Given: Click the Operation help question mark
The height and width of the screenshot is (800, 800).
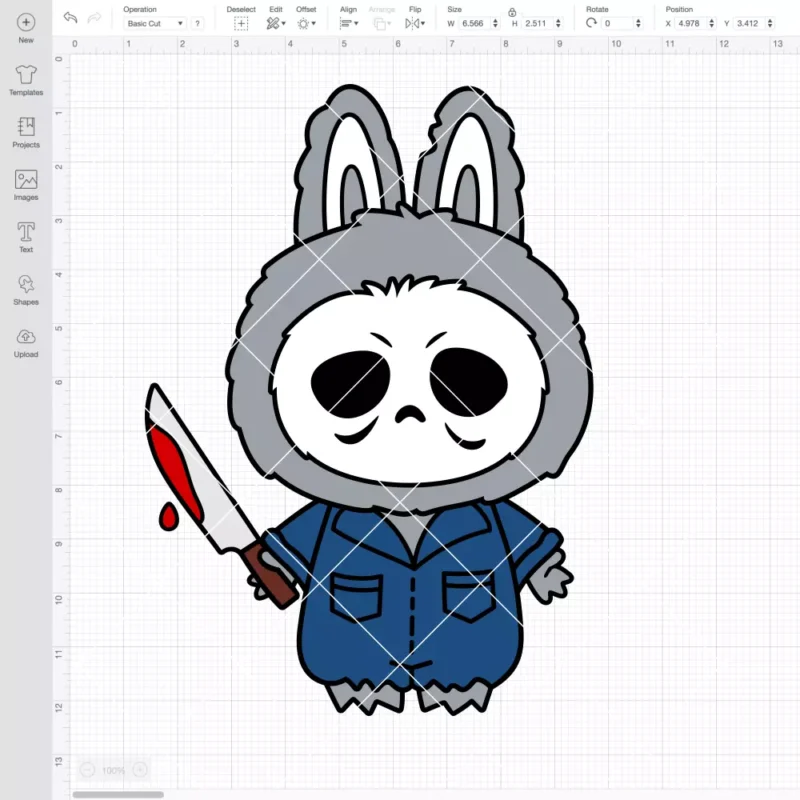Looking at the screenshot, I should (197, 23).
